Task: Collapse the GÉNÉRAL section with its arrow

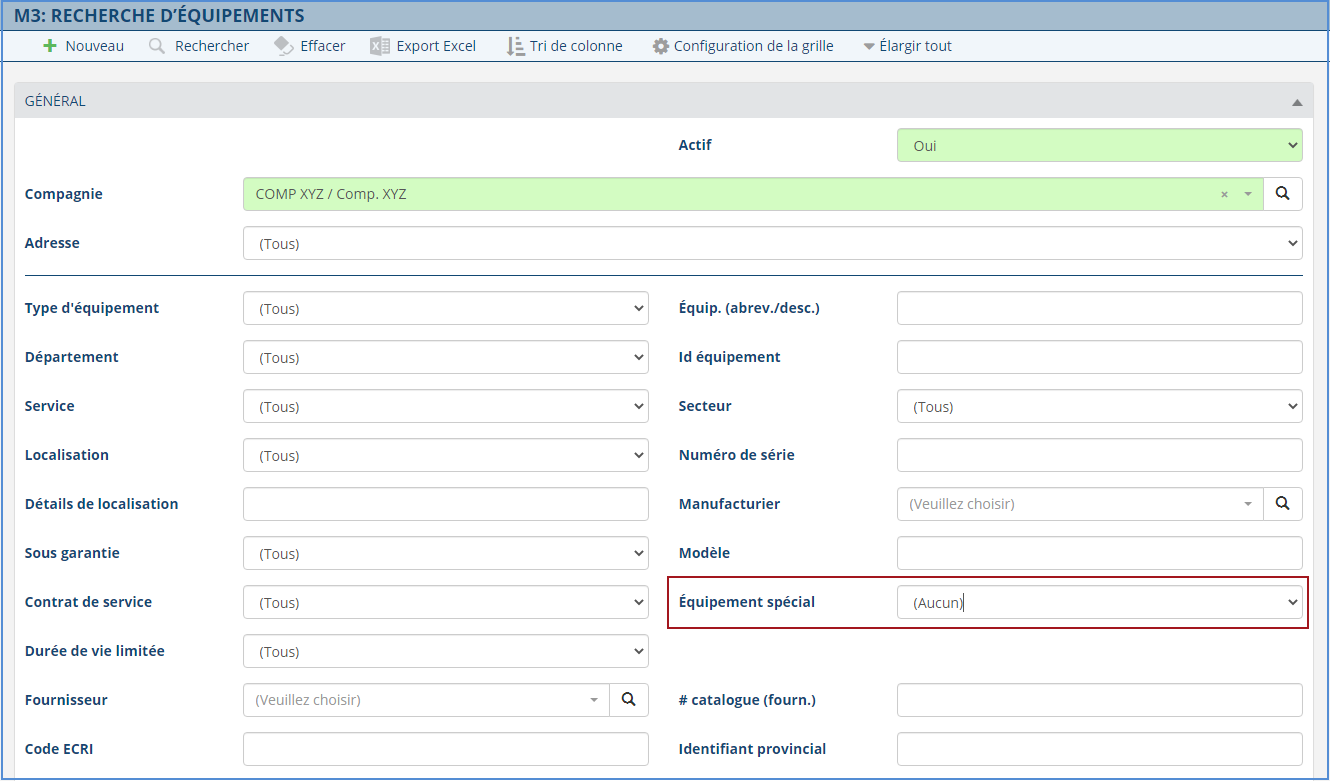Action: click(x=1297, y=102)
